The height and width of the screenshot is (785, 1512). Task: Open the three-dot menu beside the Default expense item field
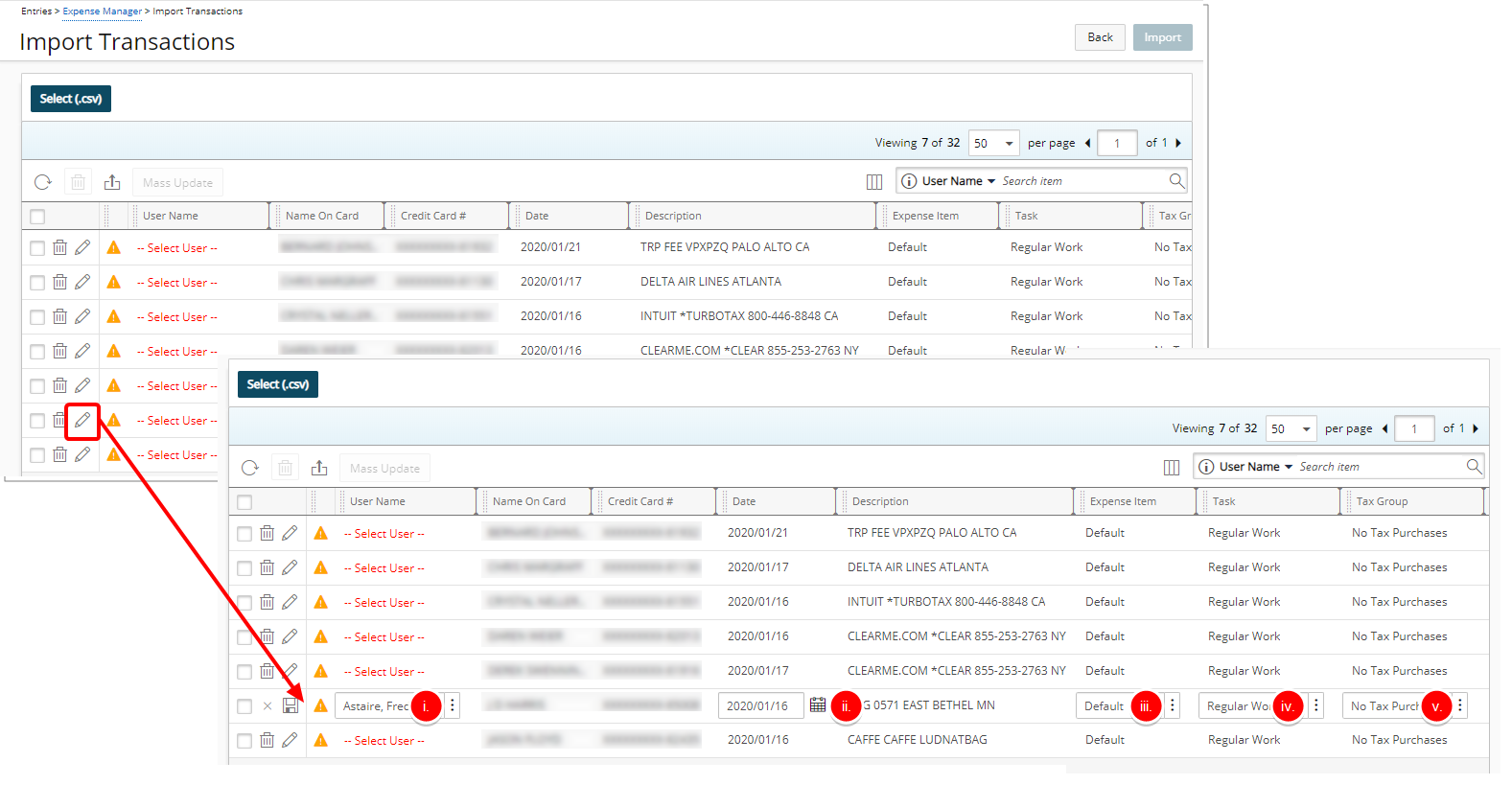pos(1172,705)
